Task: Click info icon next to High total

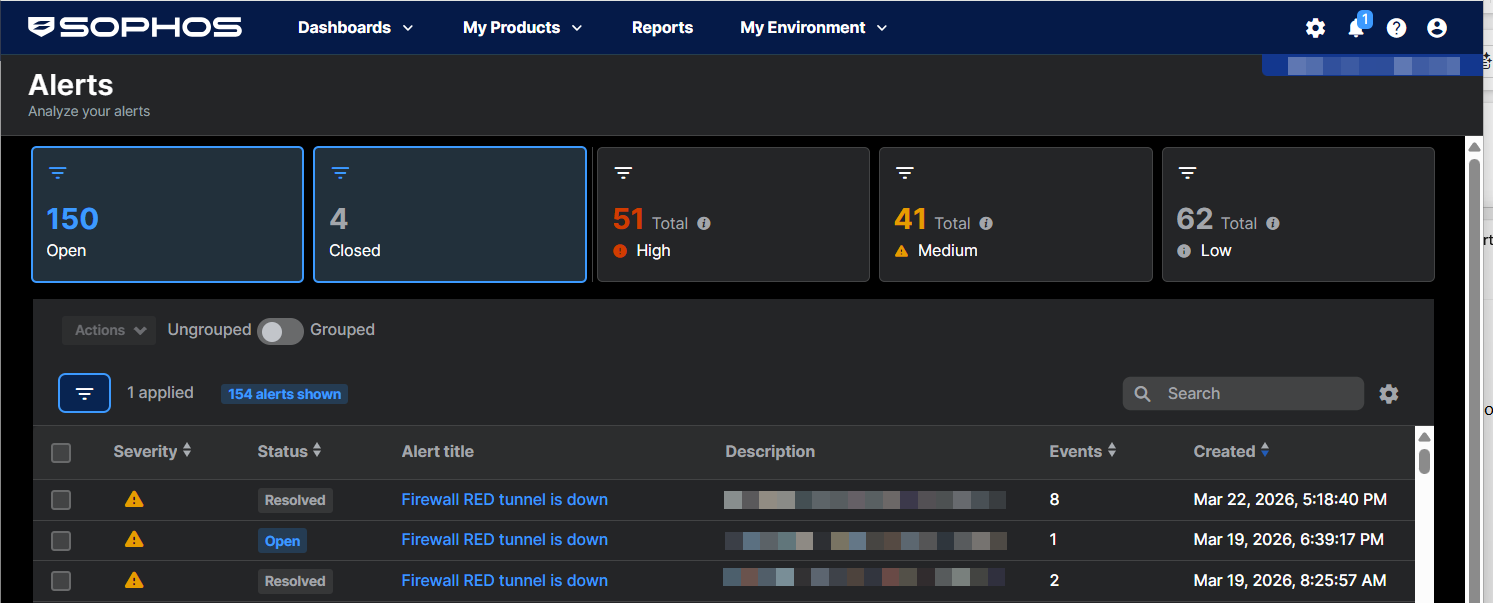Action: [x=704, y=224]
